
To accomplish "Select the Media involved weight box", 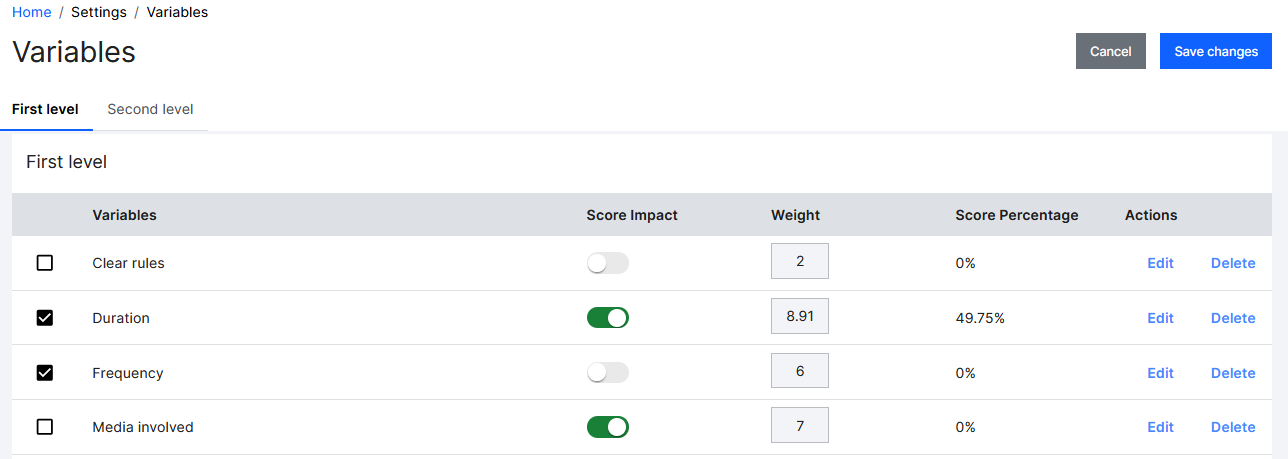I will click(800, 426).
